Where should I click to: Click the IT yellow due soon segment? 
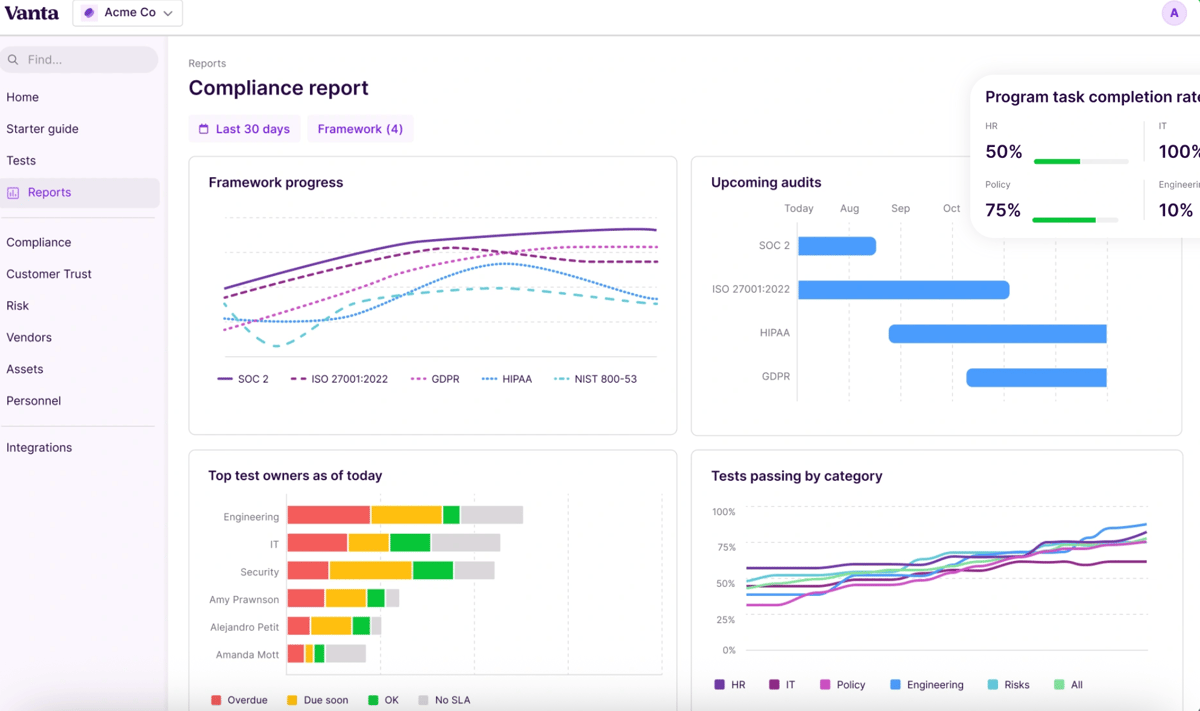tap(369, 543)
